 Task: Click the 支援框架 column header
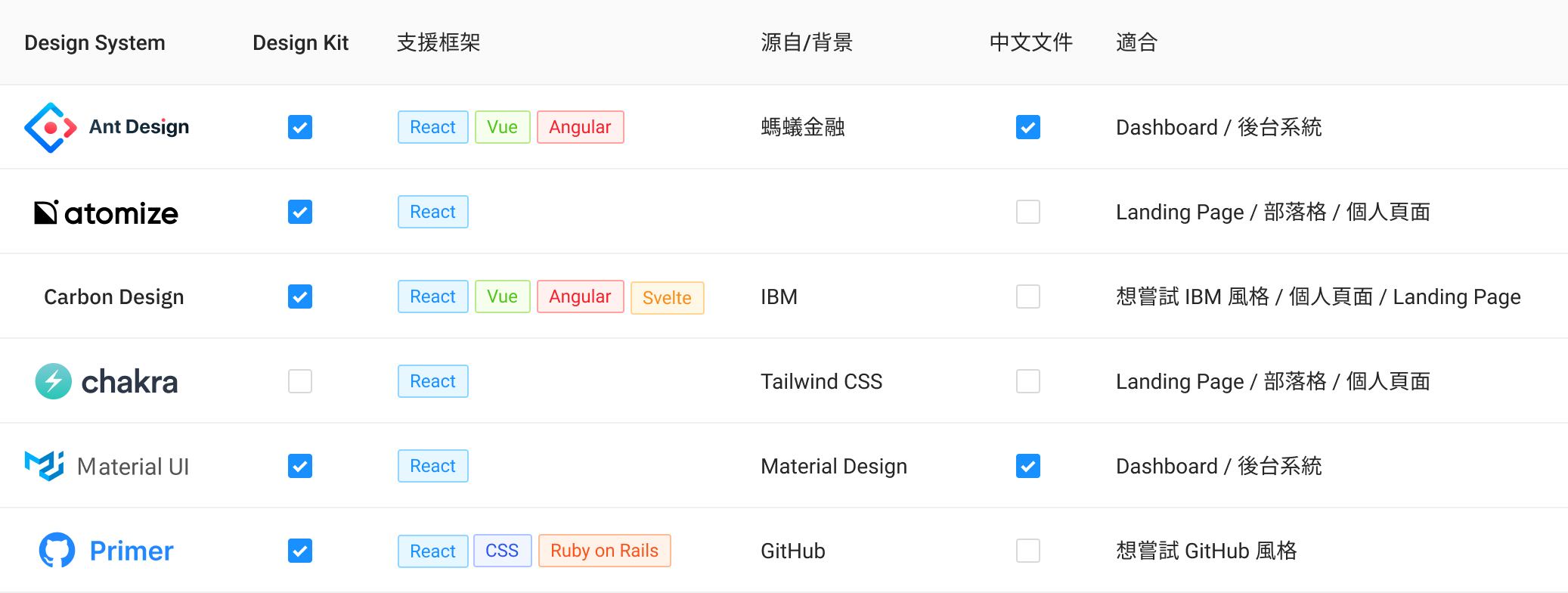click(438, 42)
